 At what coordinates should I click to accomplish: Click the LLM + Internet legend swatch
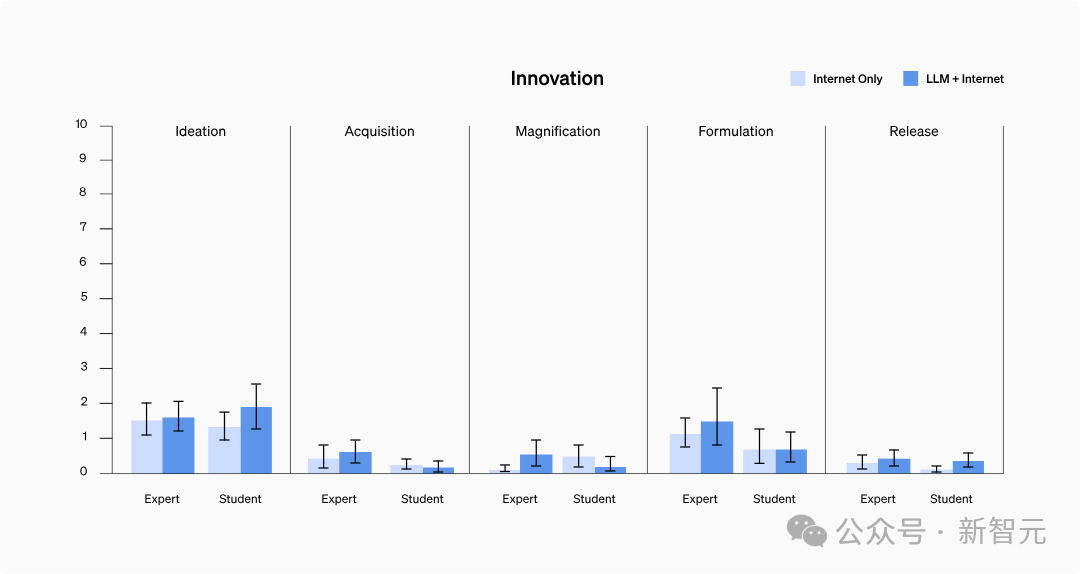[911, 79]
